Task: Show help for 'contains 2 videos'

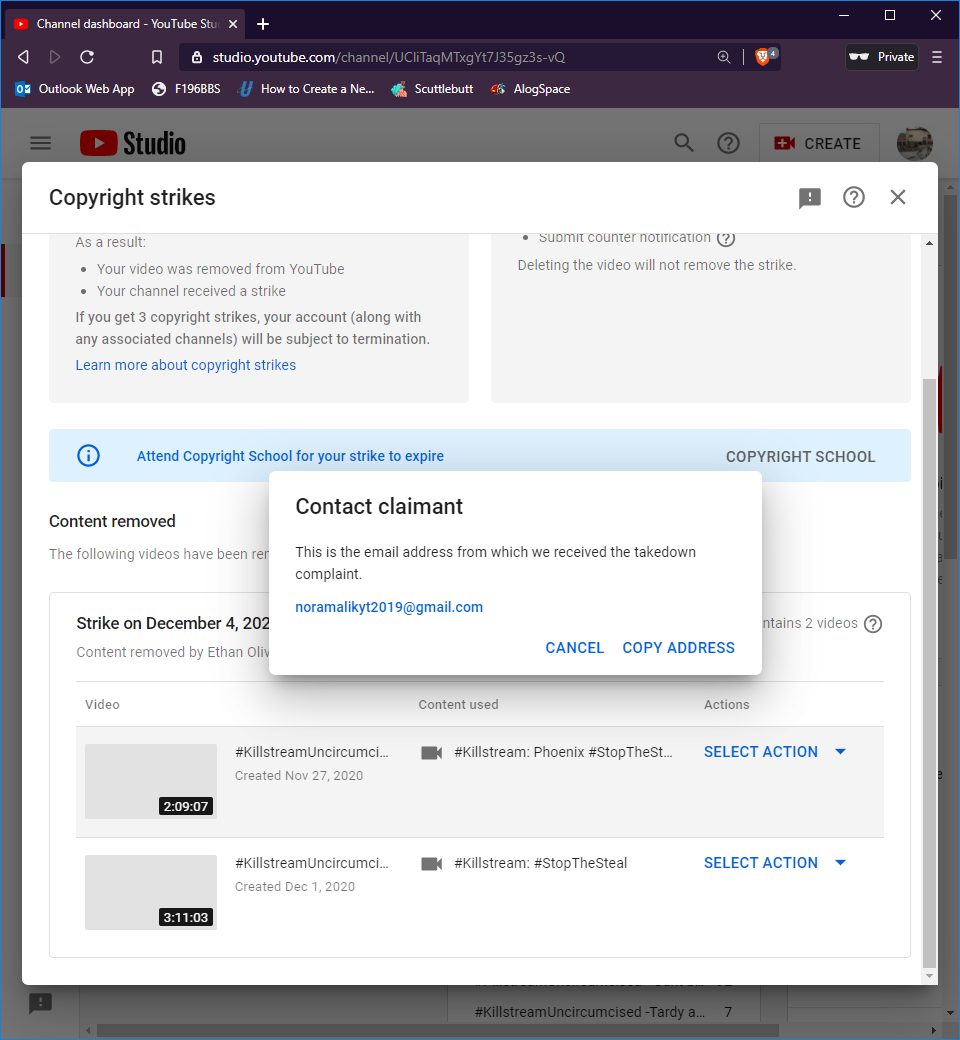Action: (x=873, y=623)
